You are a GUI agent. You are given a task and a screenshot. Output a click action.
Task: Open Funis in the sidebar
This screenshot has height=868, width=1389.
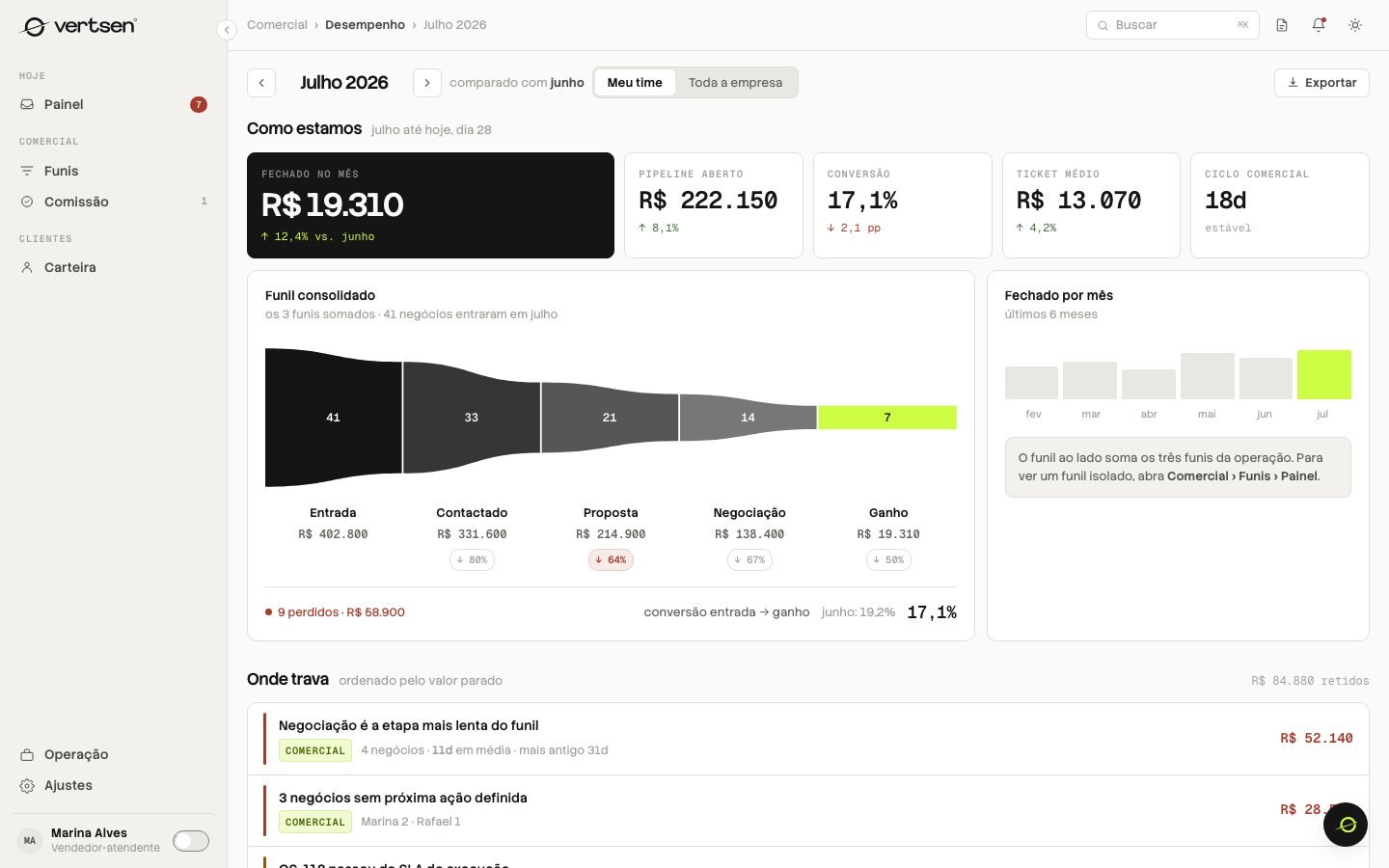pyautogui.click(x=113, y=171)
